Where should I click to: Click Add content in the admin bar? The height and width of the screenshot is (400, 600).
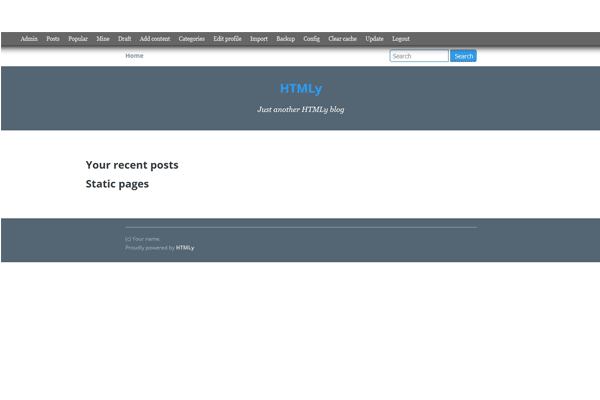coord(155,39)
